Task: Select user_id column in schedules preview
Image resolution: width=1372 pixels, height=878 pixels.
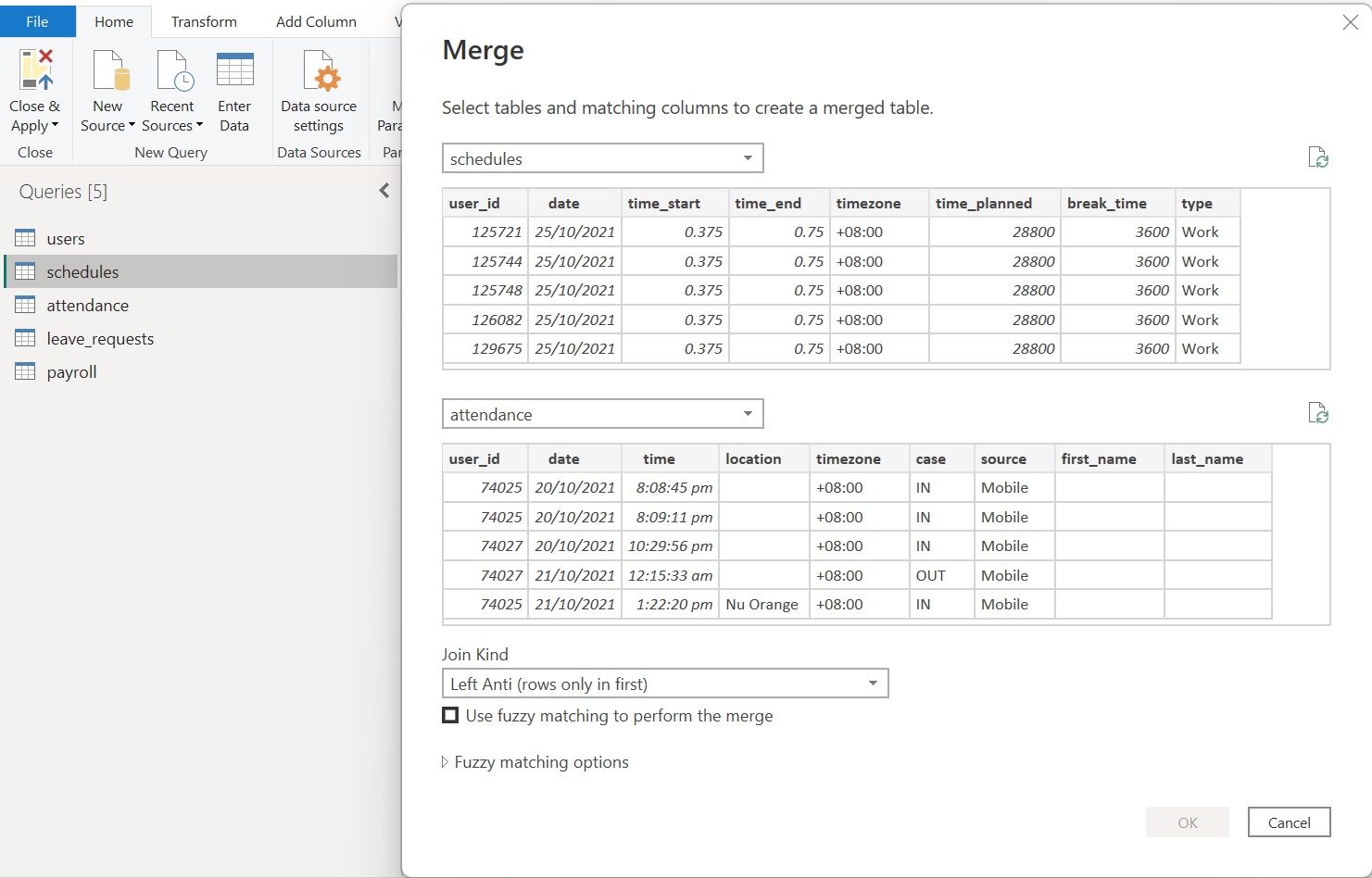Action: point(485,203)
